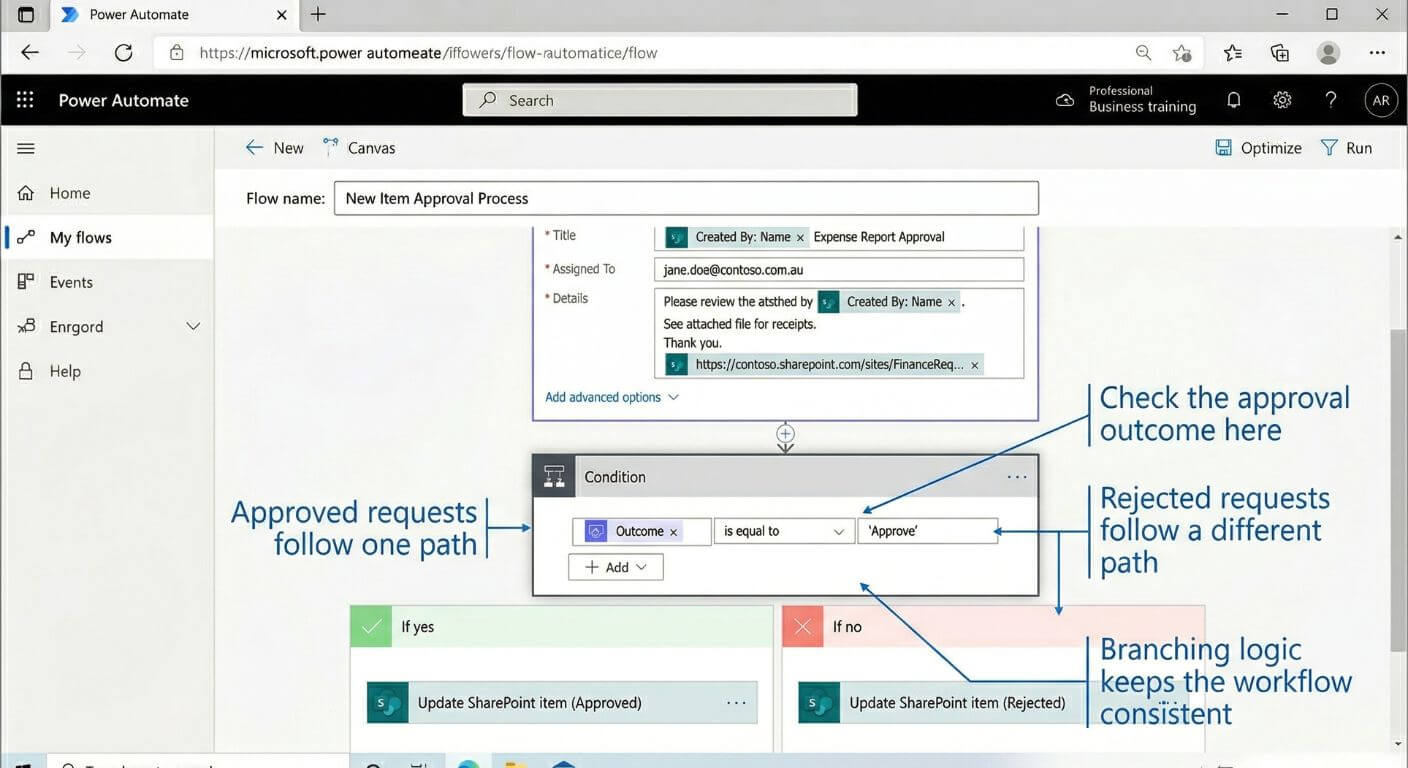1408x768 pixels.
Task: Remove the Outcome token from condition
Action: click(674, 532)
